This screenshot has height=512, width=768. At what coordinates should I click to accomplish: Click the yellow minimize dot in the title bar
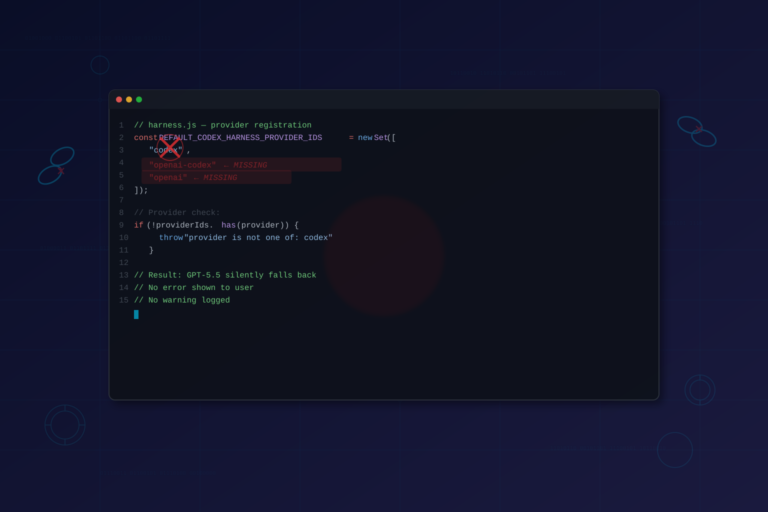point(129,99)
